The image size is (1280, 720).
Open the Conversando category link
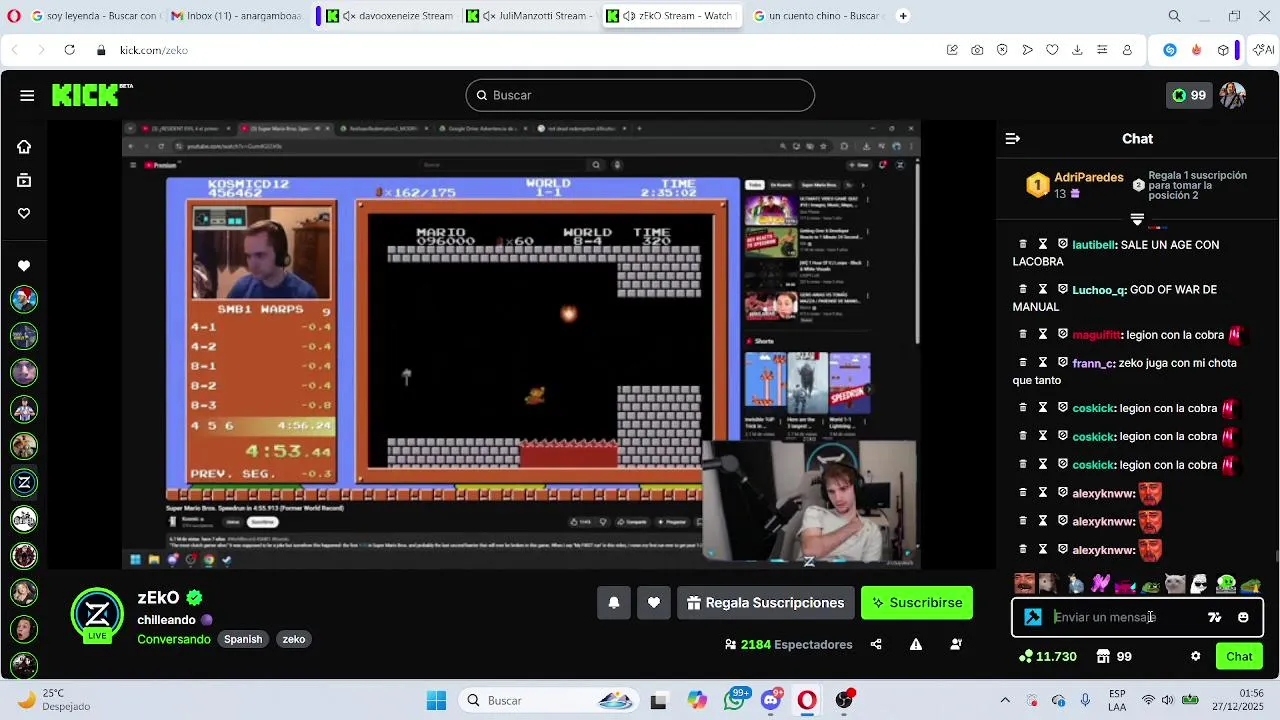pyautogui.click(x=174, y=639)
